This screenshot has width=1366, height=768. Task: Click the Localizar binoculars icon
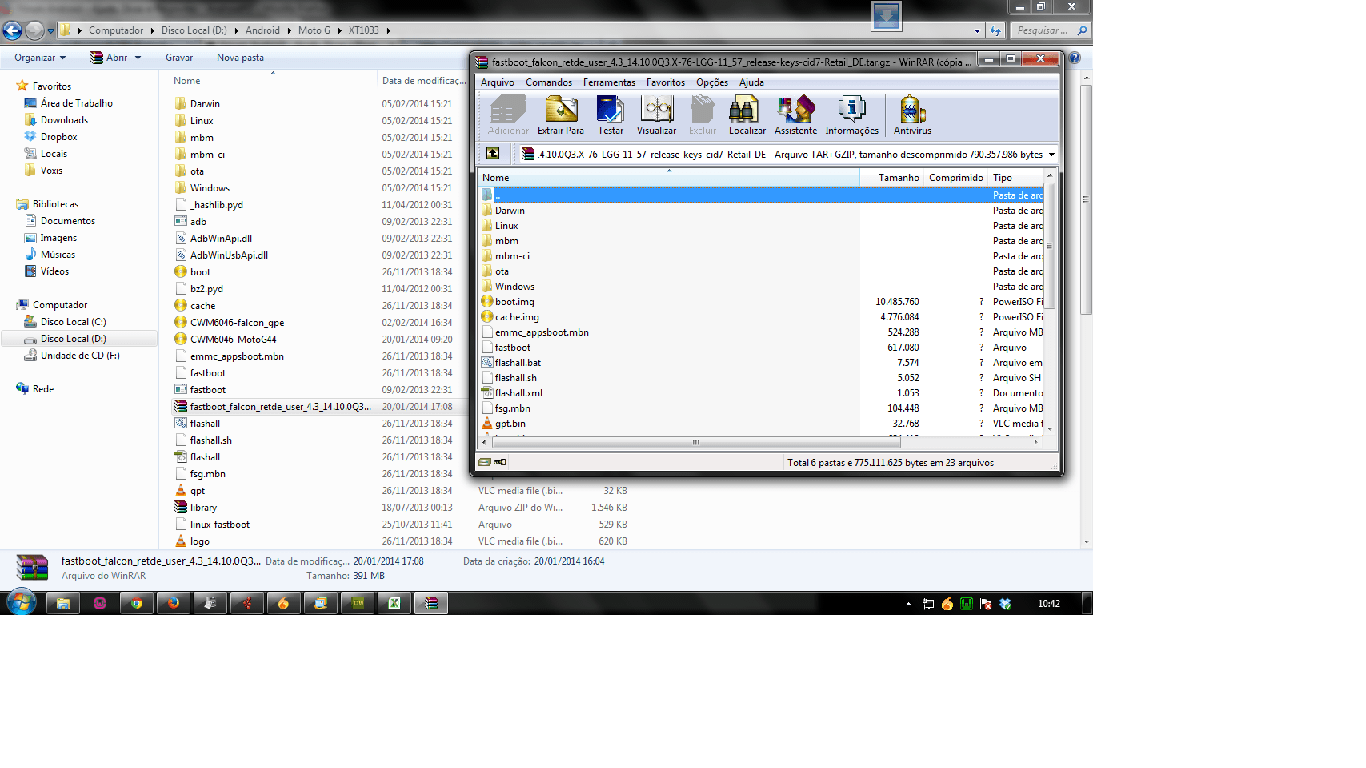(x=746, y=114)
